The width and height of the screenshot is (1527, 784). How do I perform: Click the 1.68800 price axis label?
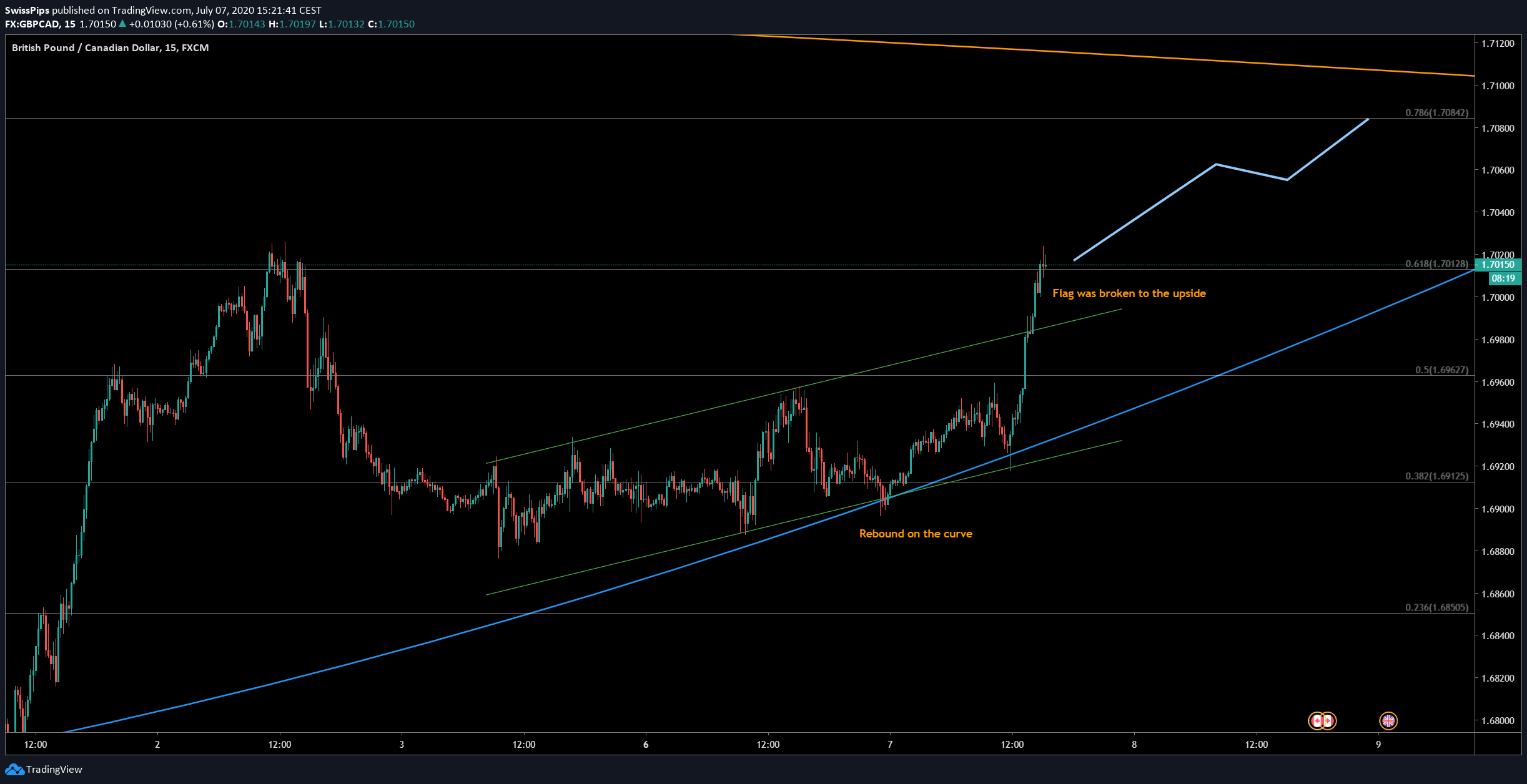1498,551
